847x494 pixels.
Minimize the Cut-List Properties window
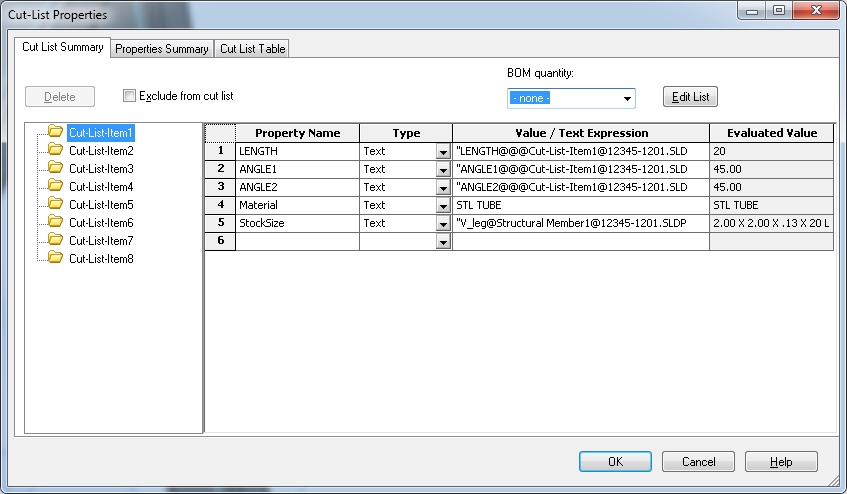(752, 10)
